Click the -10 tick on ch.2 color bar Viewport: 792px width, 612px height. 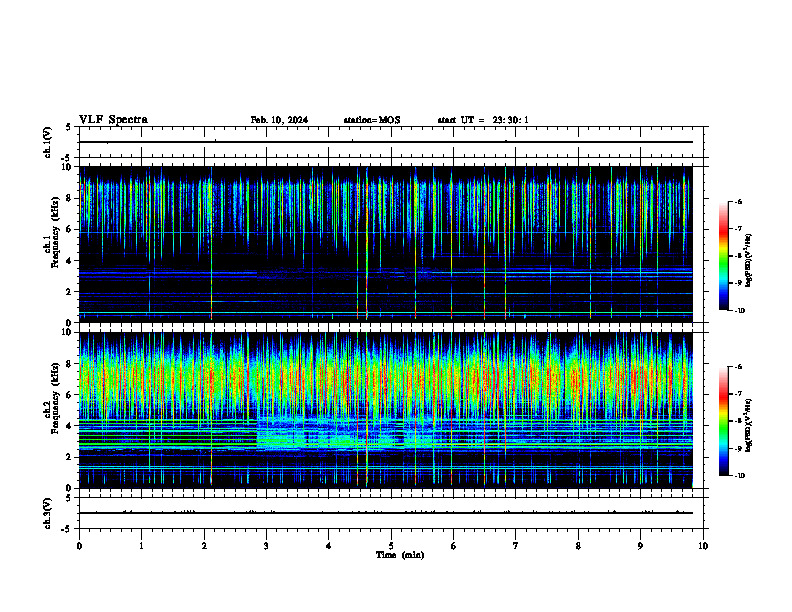coord(739,475)
